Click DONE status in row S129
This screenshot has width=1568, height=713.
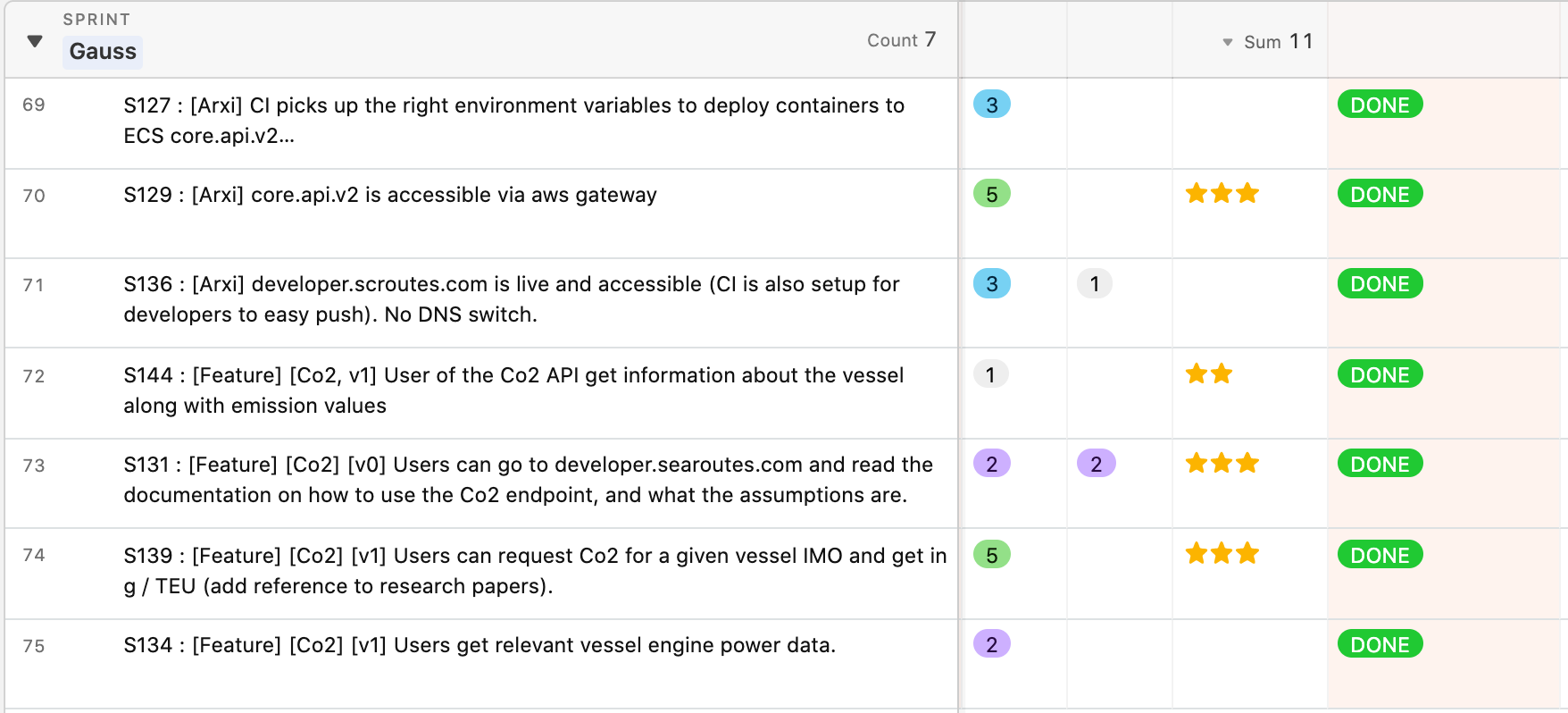(x=1380, y=194)
